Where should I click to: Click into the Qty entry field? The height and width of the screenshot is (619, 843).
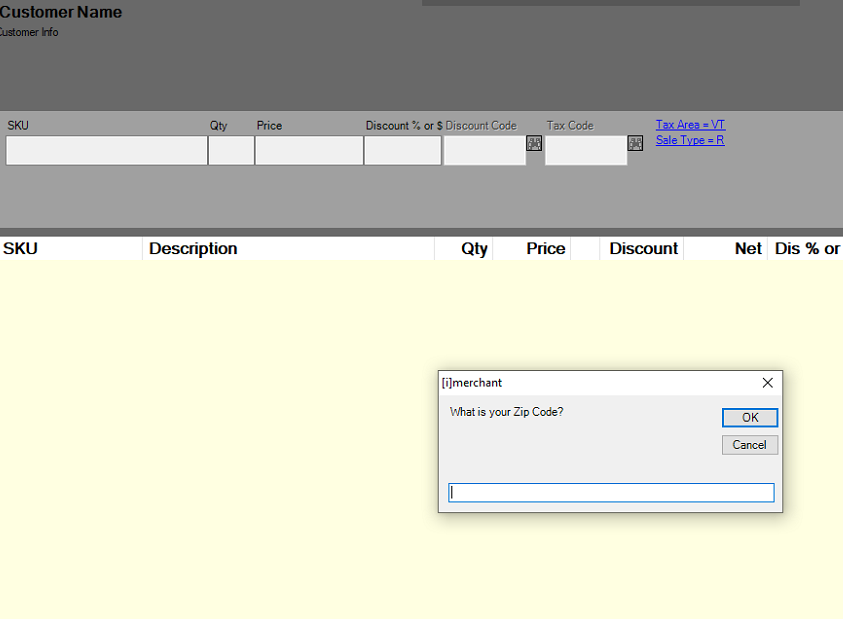coord(231,150)
